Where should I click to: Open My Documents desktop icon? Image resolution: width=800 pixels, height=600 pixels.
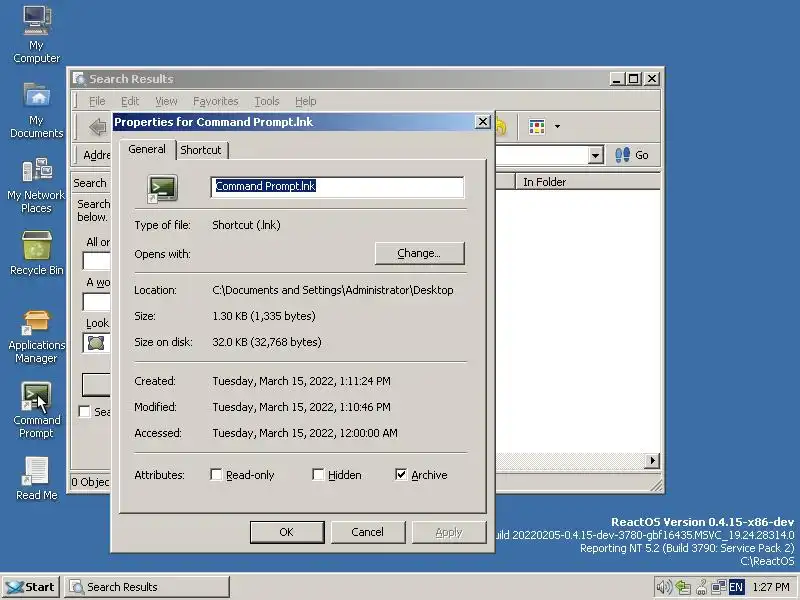[36, 110]
